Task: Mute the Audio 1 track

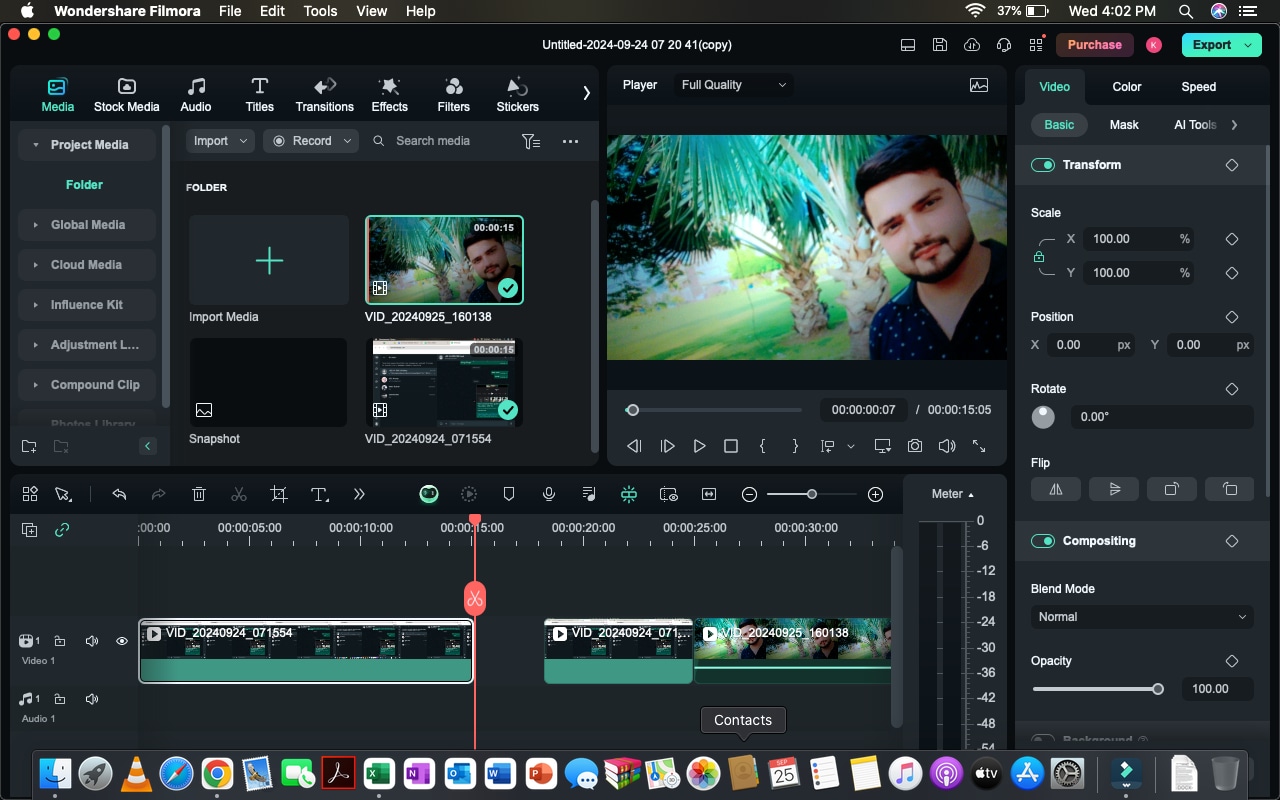Action: tap(92, 699)
